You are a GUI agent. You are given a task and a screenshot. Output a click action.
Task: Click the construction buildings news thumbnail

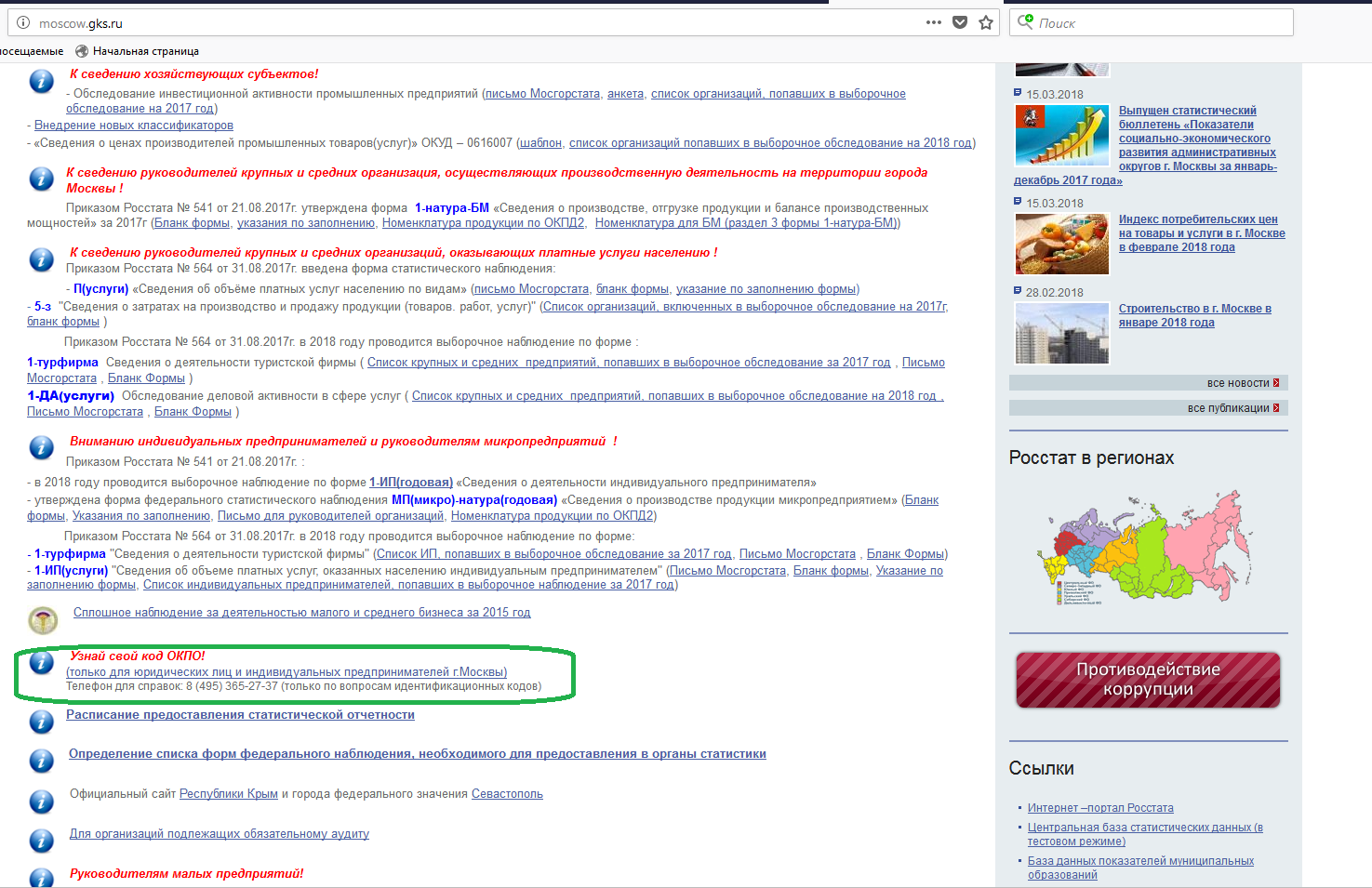pos(1062,333)
